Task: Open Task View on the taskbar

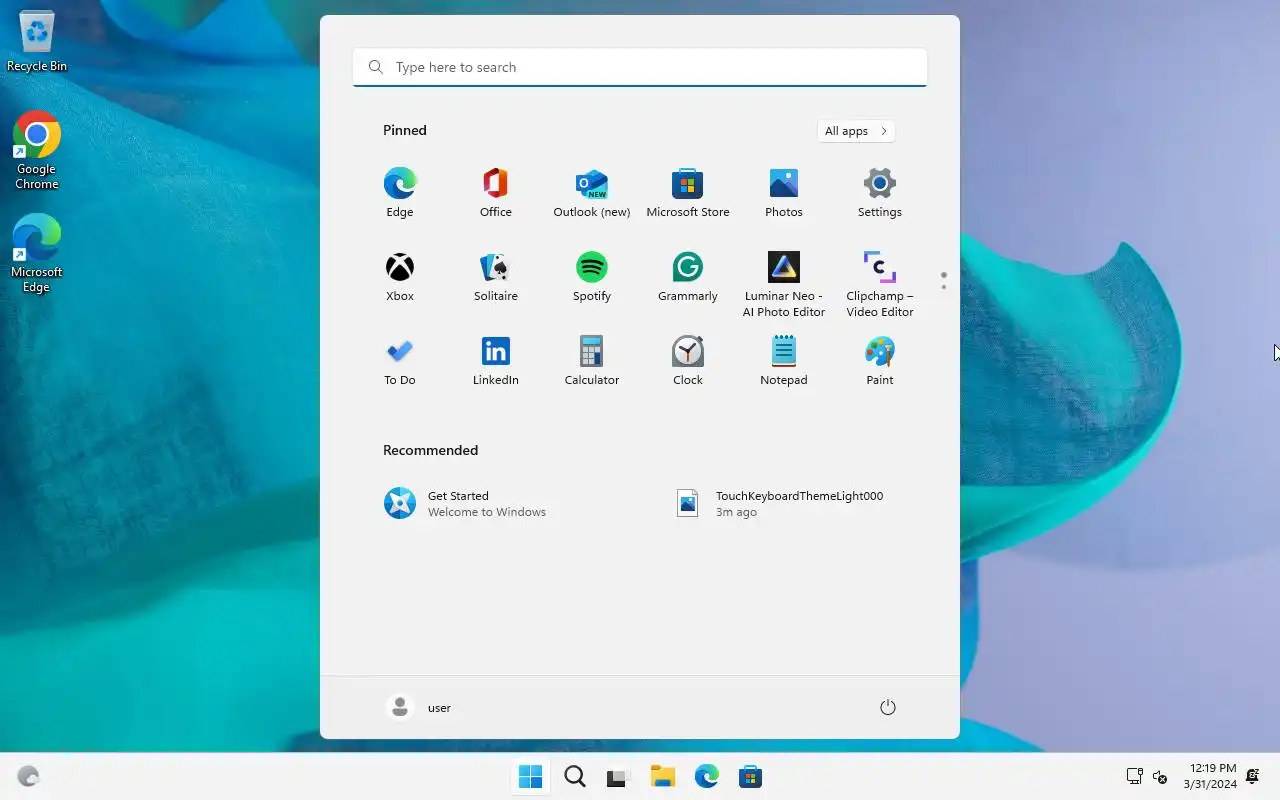Action: [619, 776]
